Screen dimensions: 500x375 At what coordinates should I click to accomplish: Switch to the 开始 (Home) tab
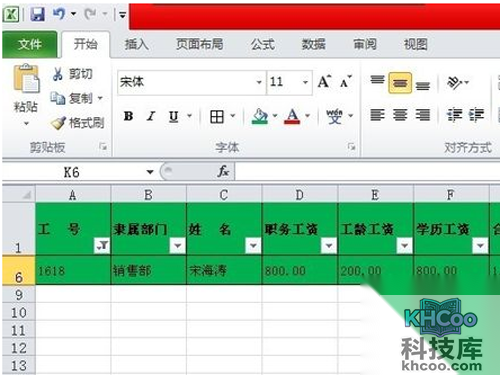86,44
